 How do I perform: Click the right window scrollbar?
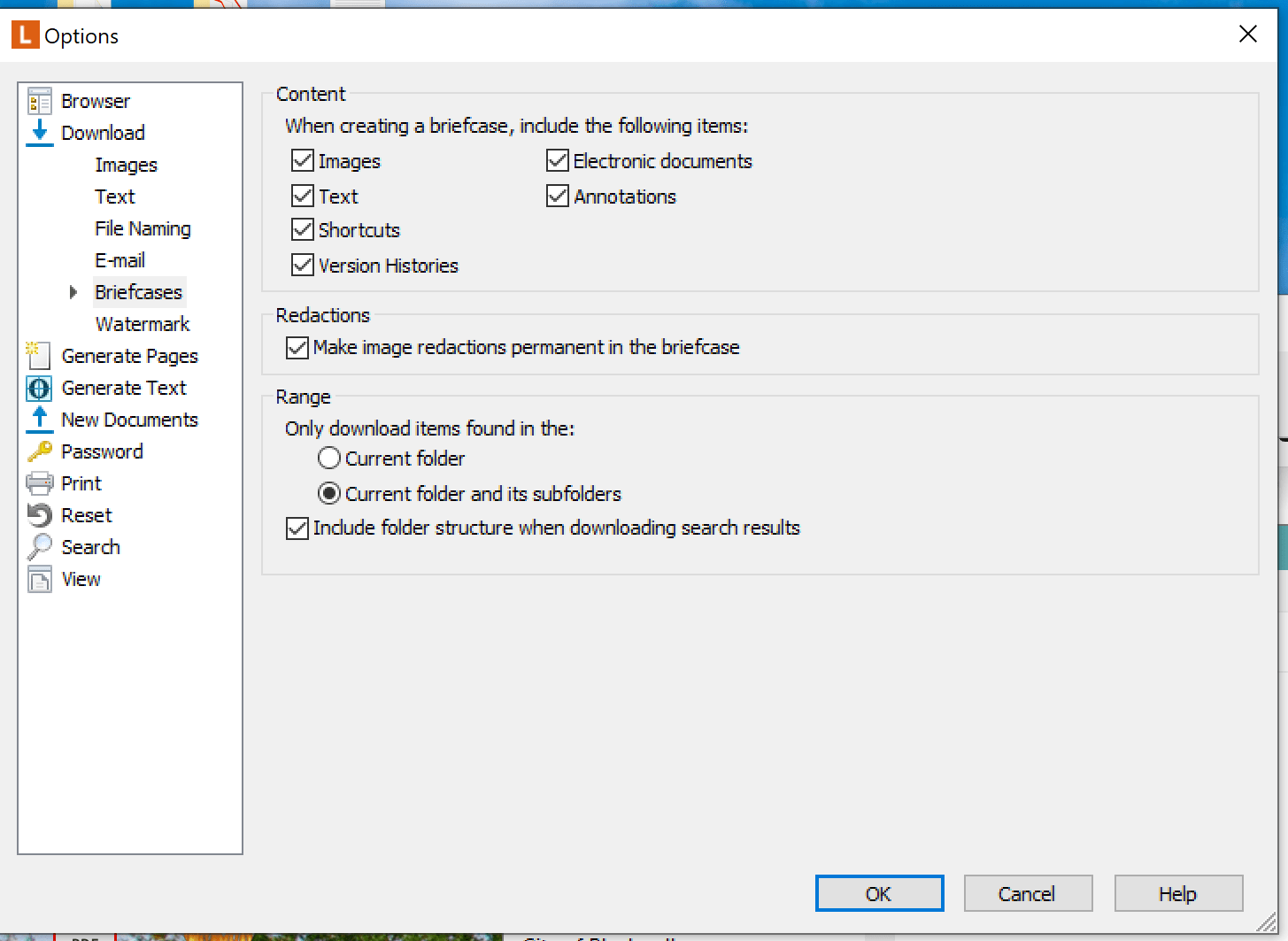point(1281,443)
